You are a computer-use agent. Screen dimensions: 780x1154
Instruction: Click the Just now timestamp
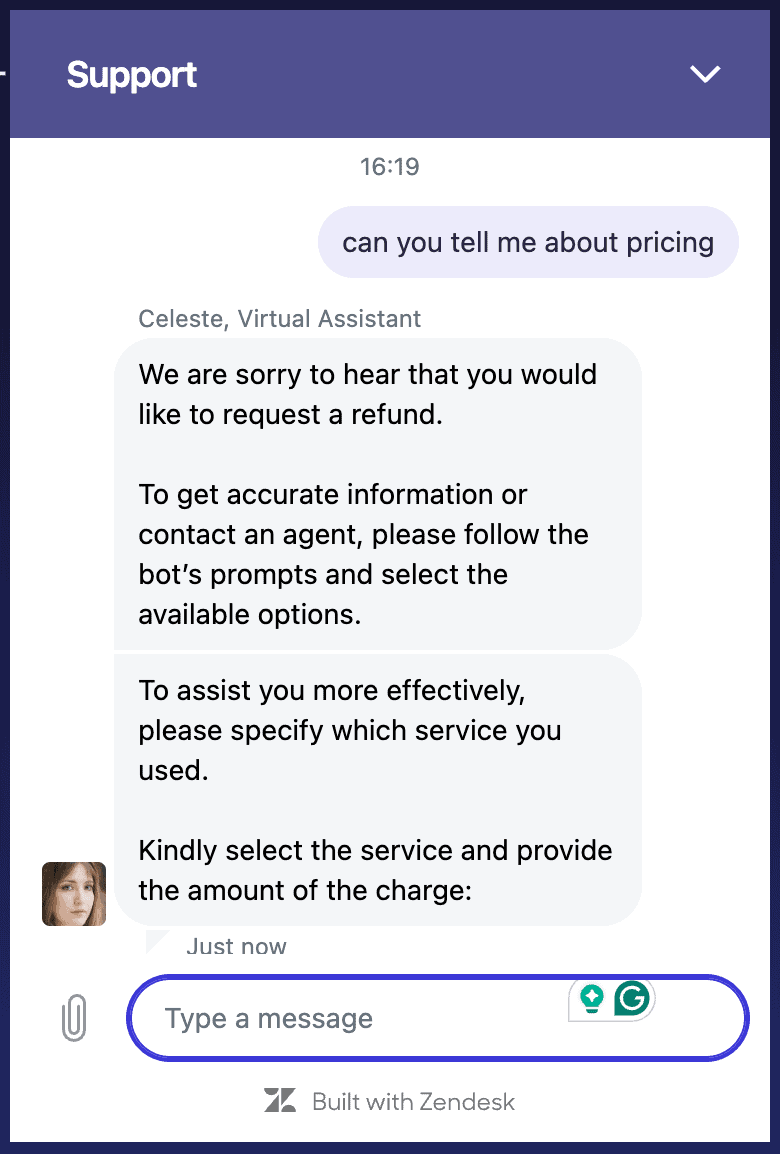pos(236,946)
